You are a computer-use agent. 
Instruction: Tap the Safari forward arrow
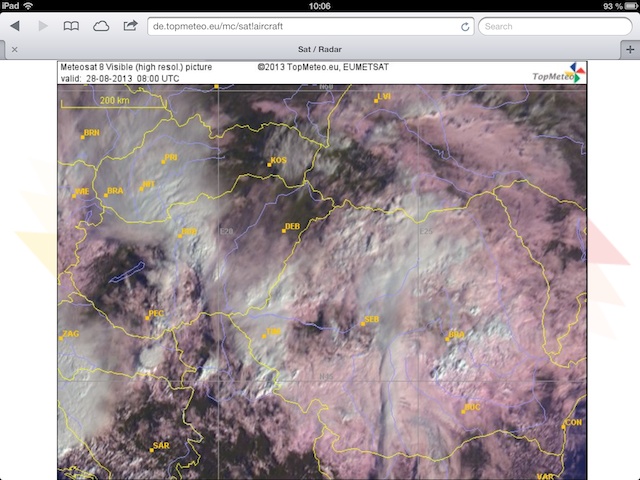point(43,26)
